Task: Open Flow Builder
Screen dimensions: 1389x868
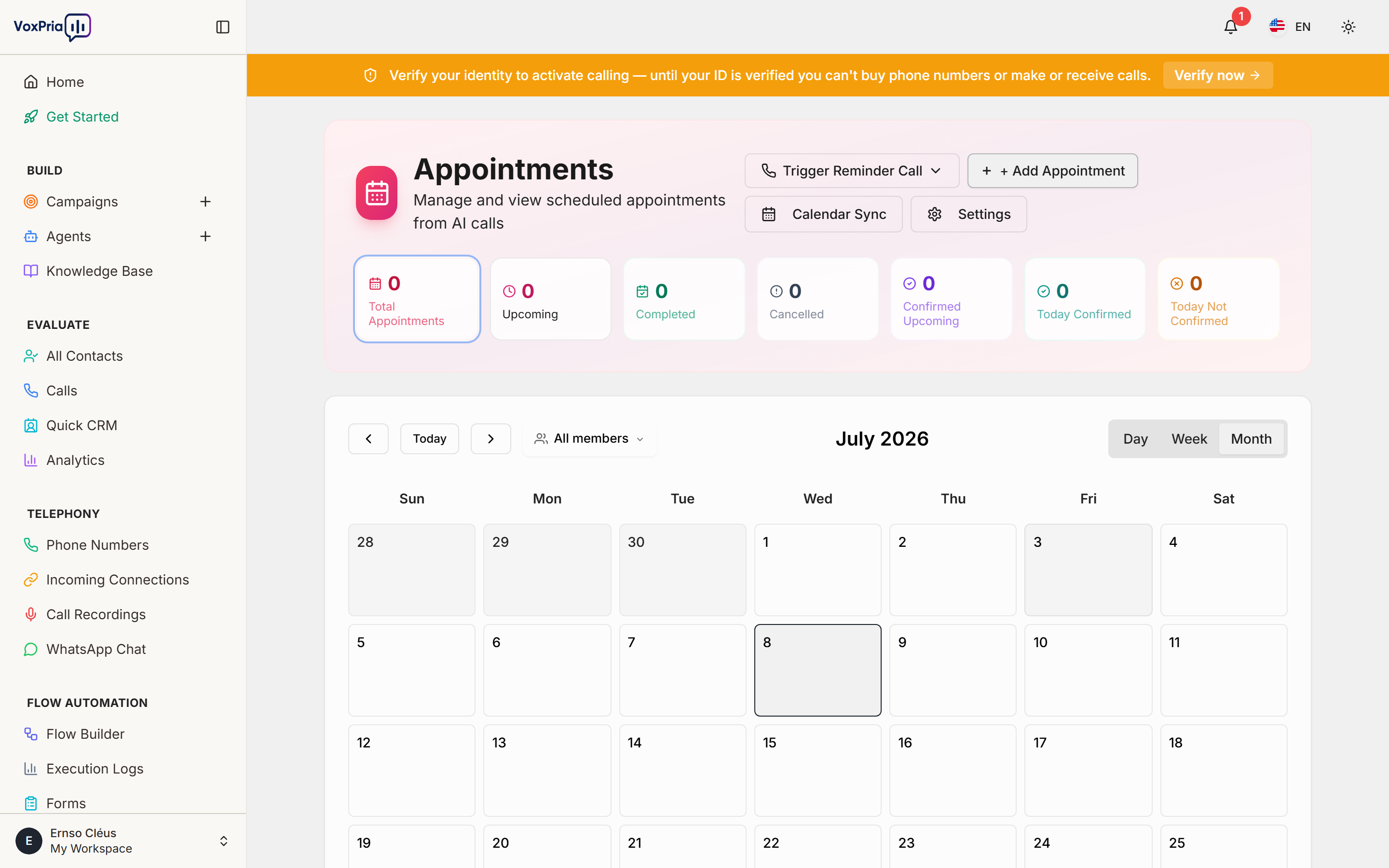Action: coord(122,734)
